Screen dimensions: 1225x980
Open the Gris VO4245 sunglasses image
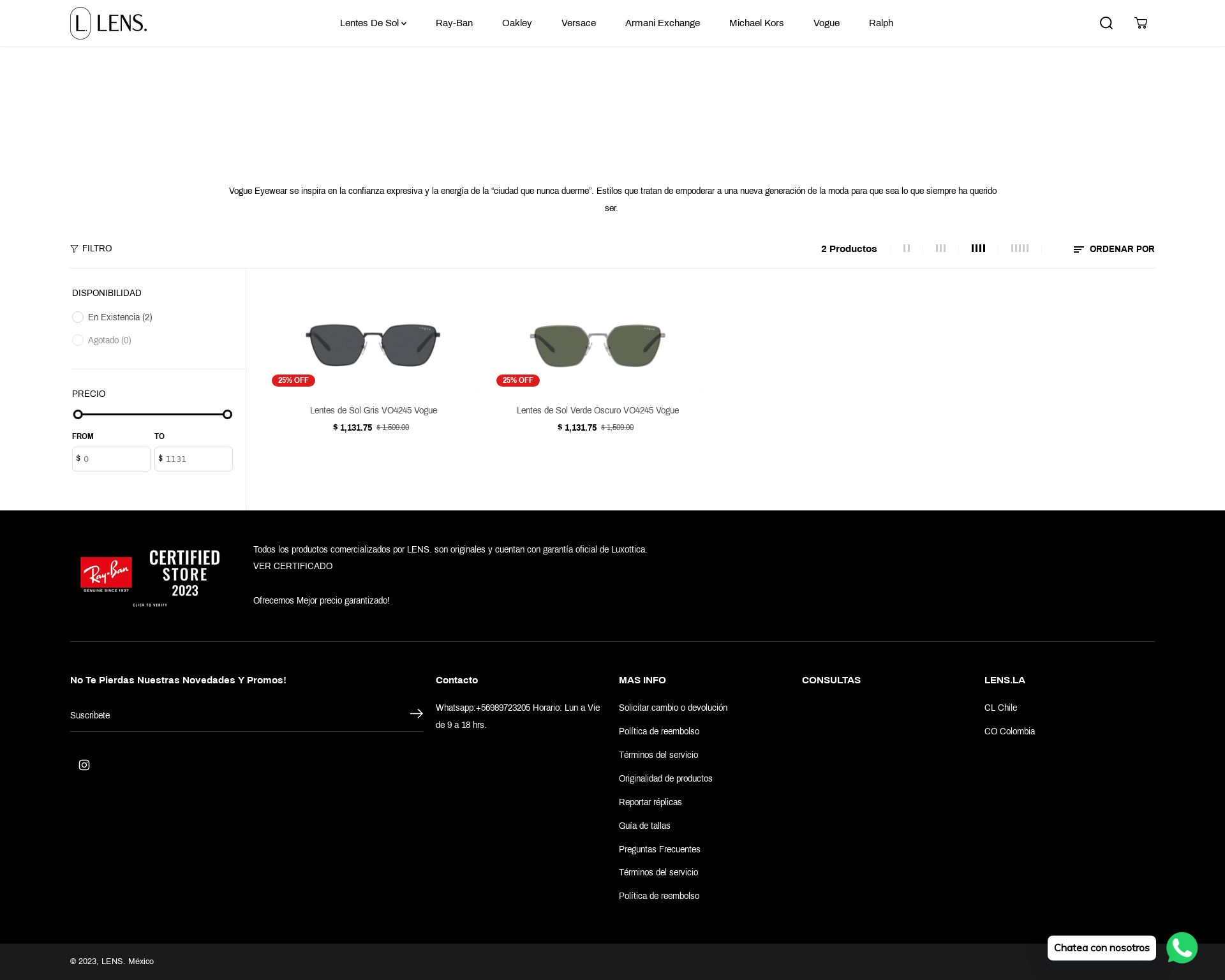click(x=373, y=345)
